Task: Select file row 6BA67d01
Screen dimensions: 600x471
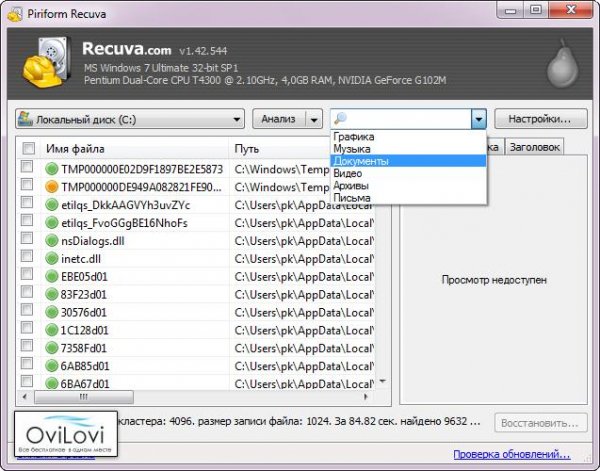Action: pyautogui.click(x=196, y=383)
